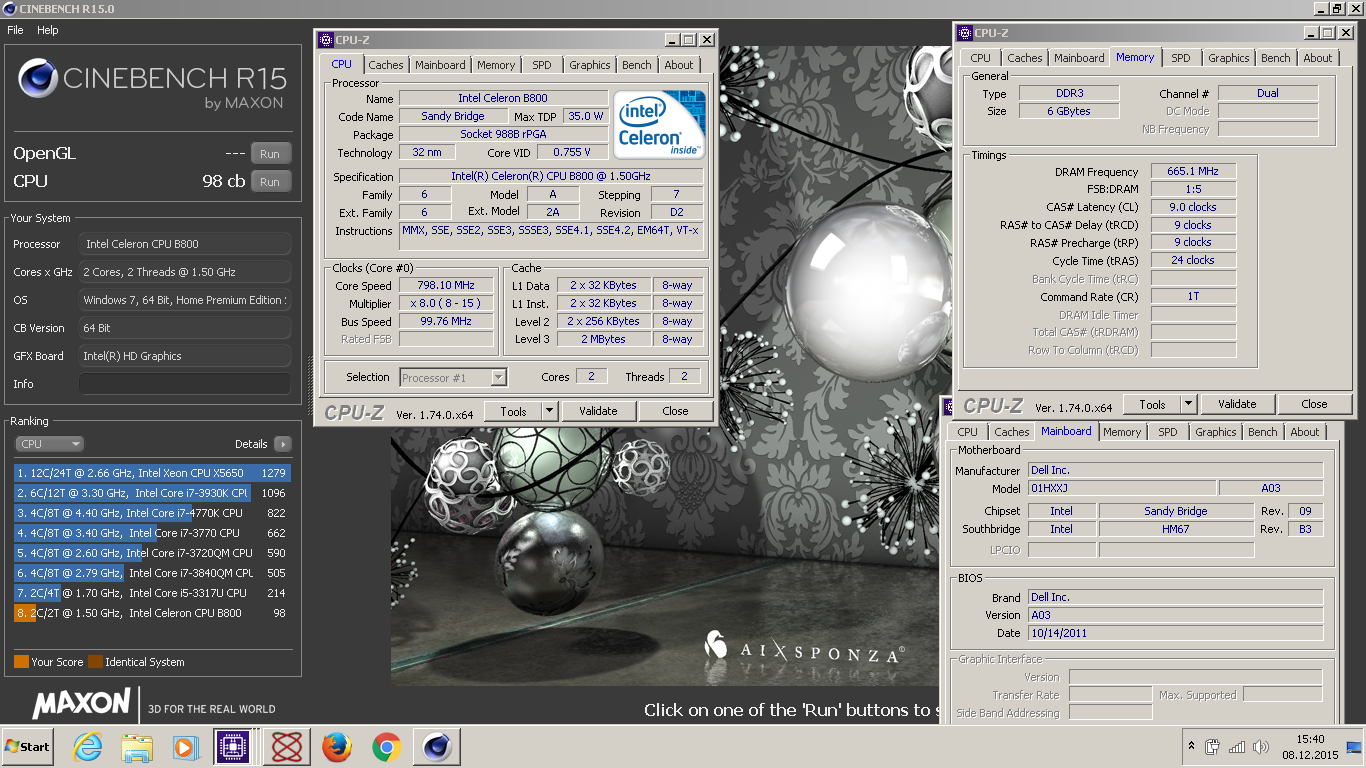1366x768 pixels.
Task: Open the Help menu in Cinebench
Action: point(48,30)
